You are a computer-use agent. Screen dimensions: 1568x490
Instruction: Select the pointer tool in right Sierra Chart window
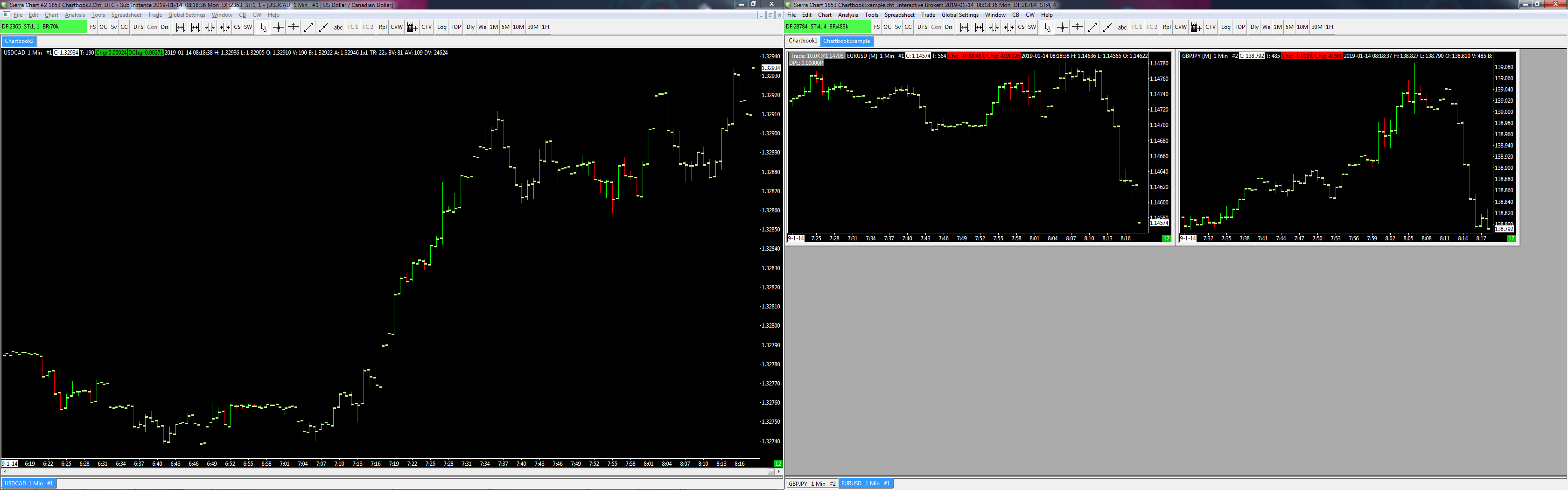pyautogui.click(x=1047, y=27)
